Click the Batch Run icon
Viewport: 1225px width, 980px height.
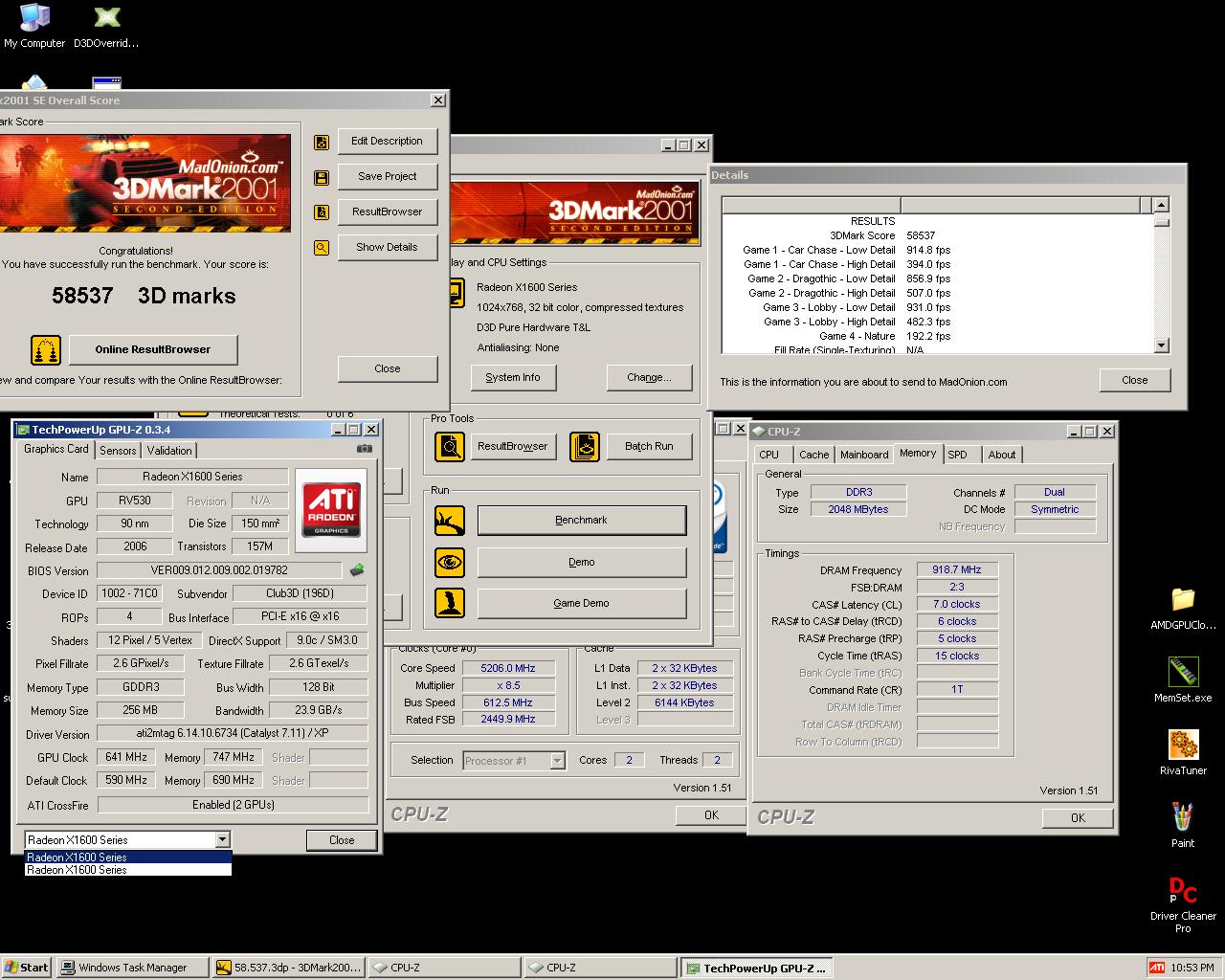[x=585, y=447]
